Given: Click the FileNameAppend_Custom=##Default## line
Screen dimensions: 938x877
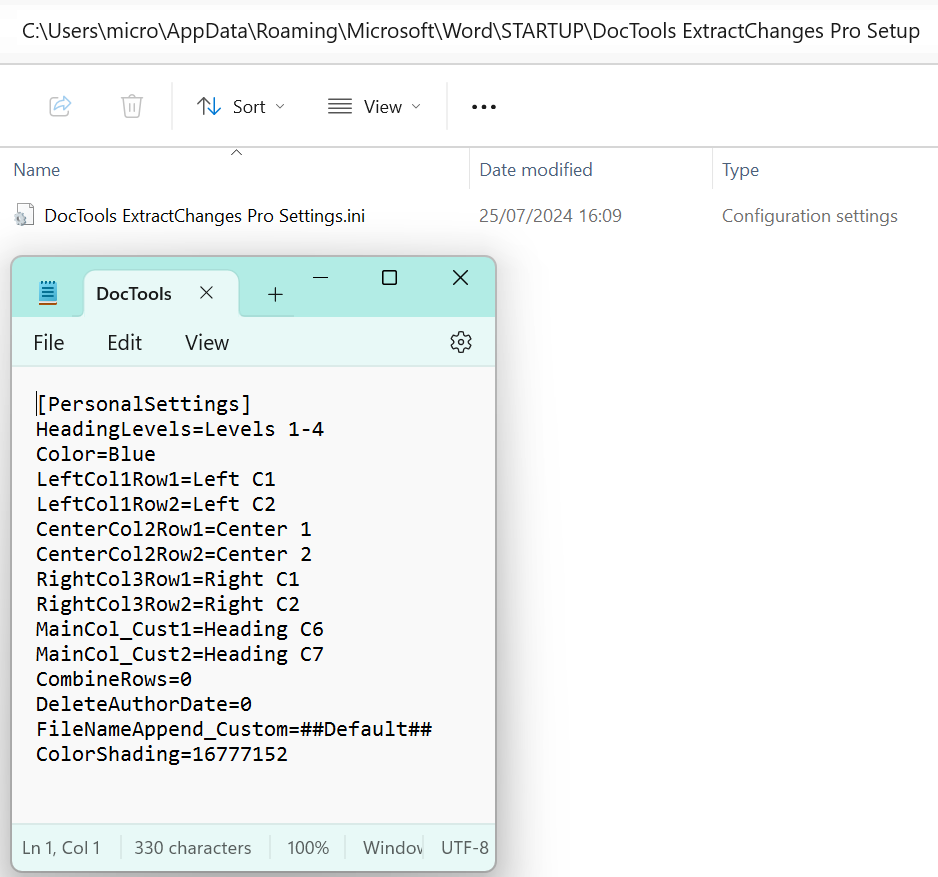Looking at the screenshot, I should 234,730.
